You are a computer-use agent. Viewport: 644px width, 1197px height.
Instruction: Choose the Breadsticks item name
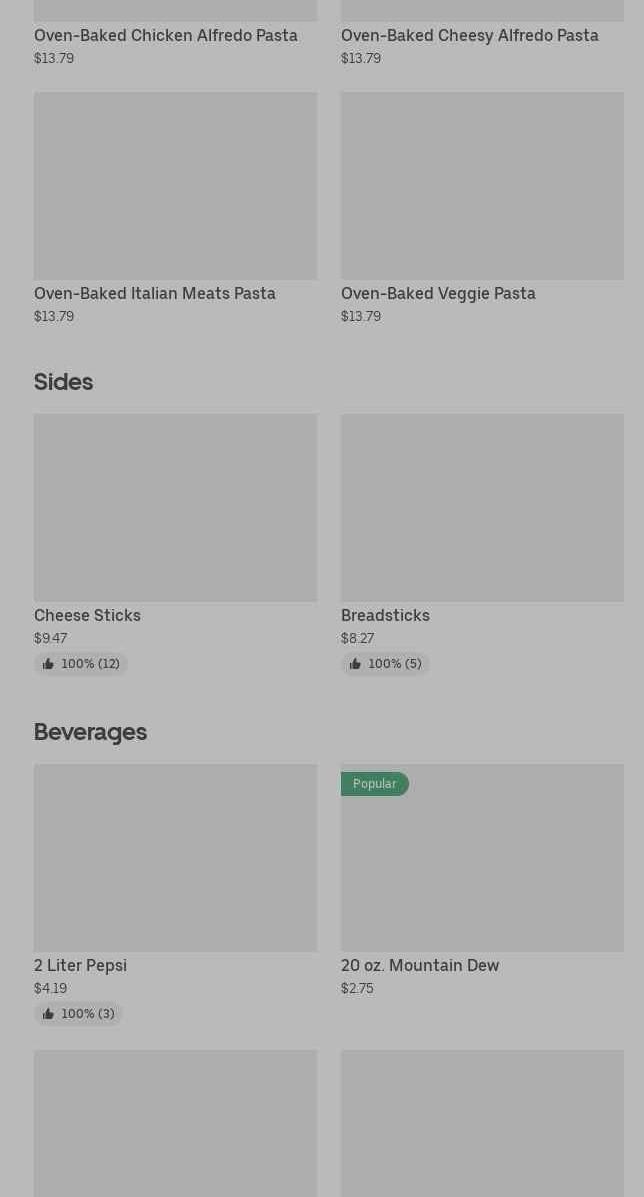pos(385,615)
